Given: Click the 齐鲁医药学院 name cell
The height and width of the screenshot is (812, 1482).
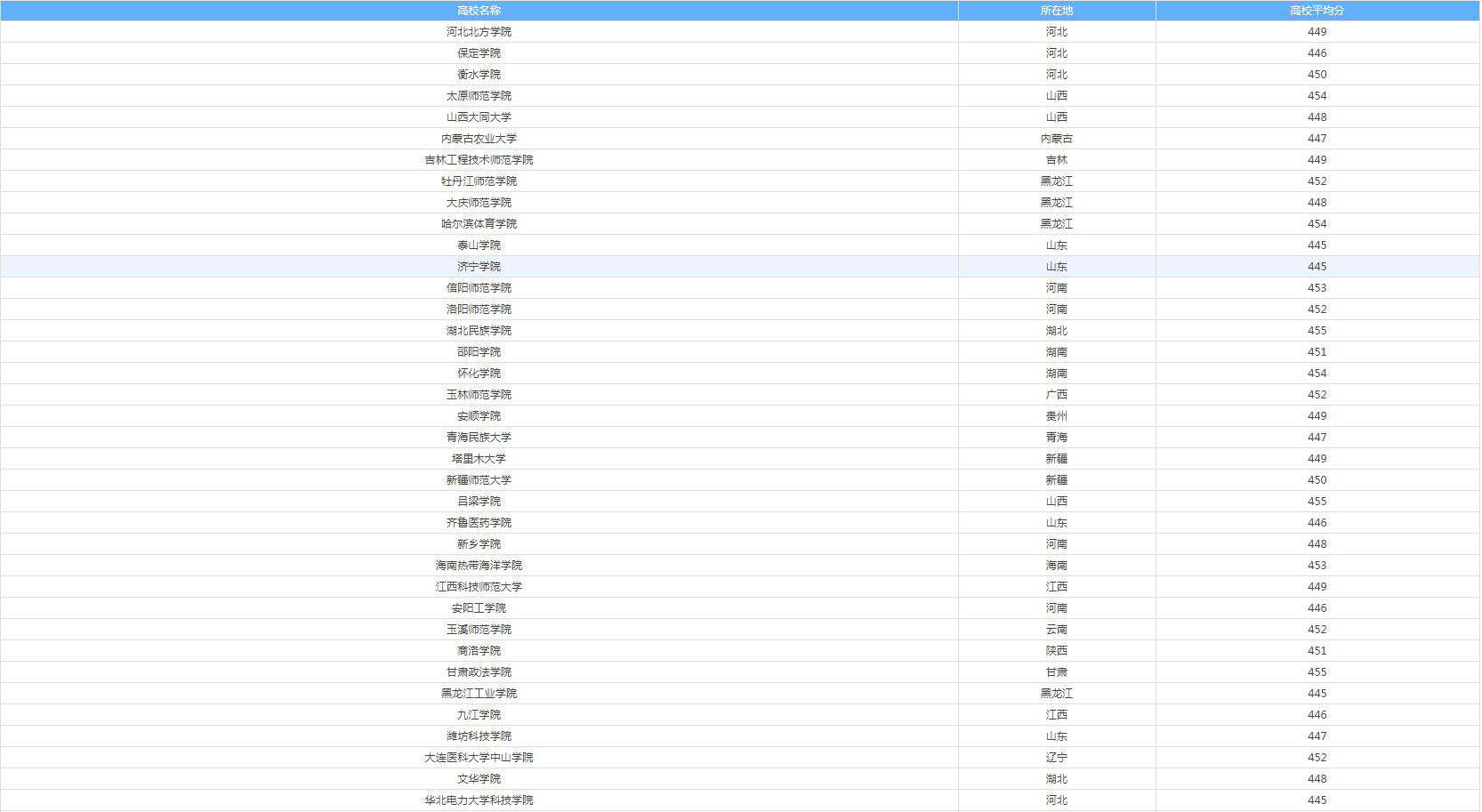Looking at the screenshot, I should 479,523.
